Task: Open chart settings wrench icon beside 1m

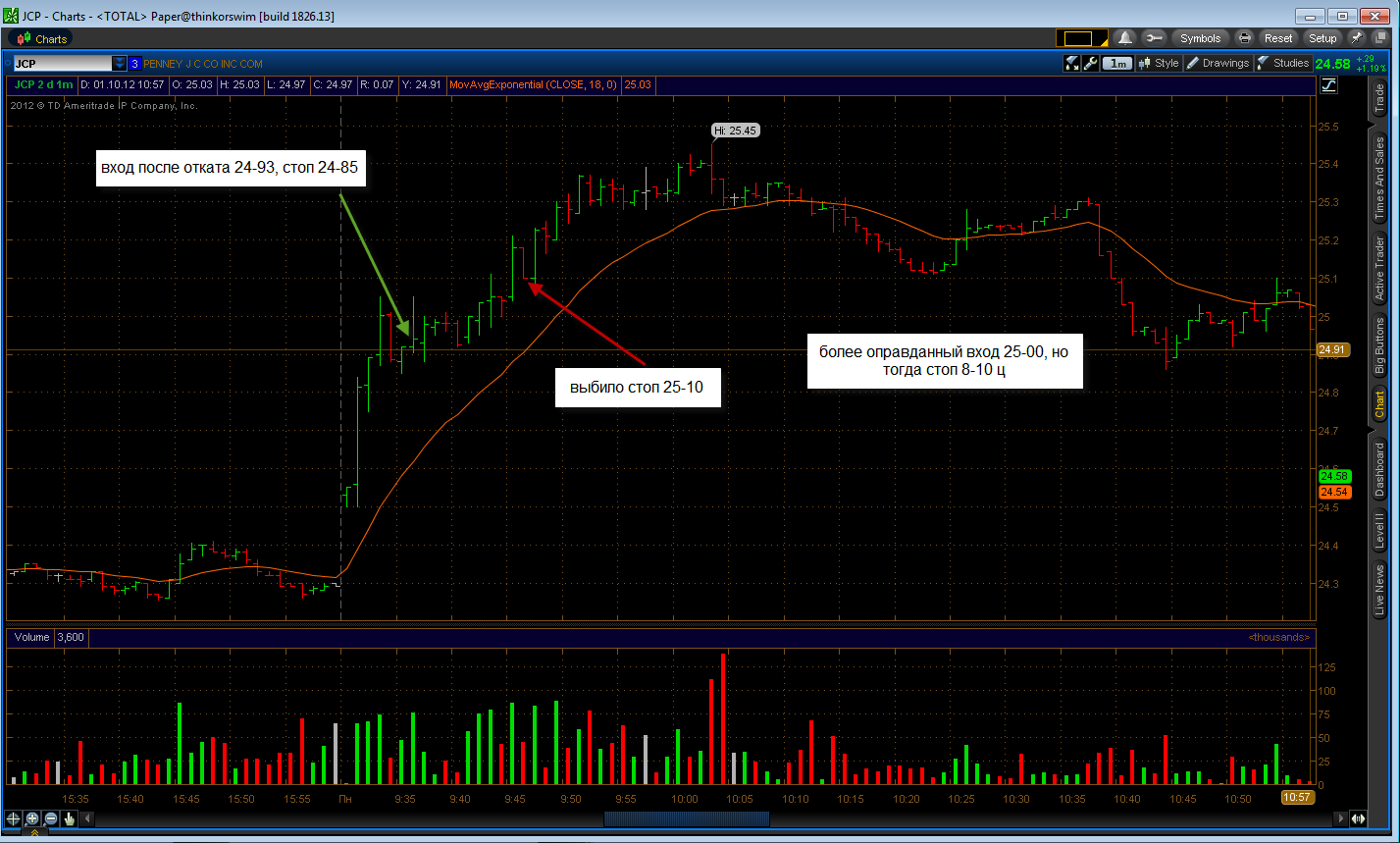Action: (1090, 63)
